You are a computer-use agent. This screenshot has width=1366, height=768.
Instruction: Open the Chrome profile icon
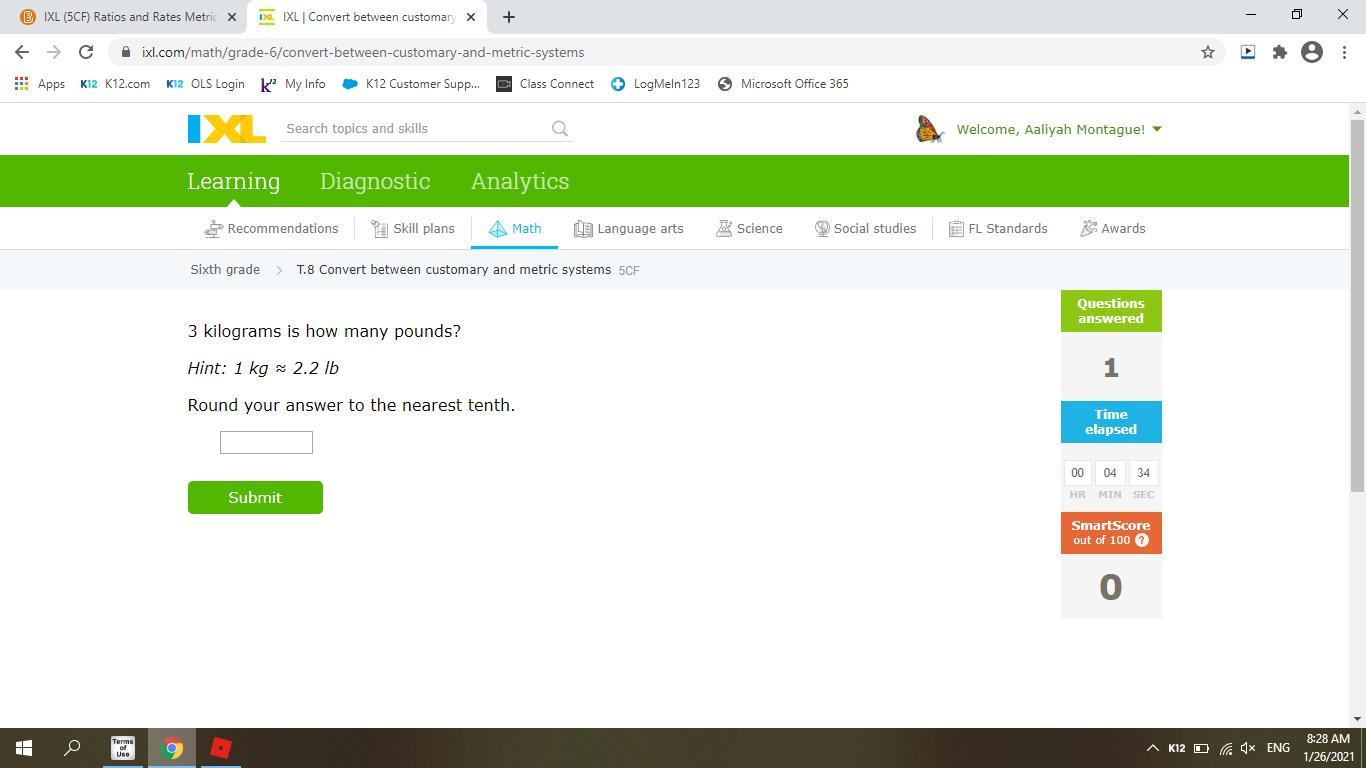pos(1312,52)
